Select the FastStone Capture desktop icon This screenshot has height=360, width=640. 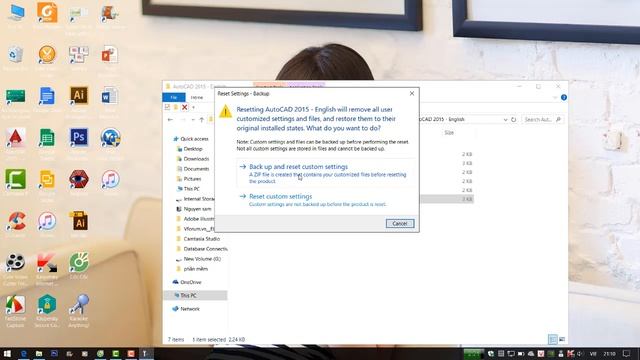pos(16,310)
